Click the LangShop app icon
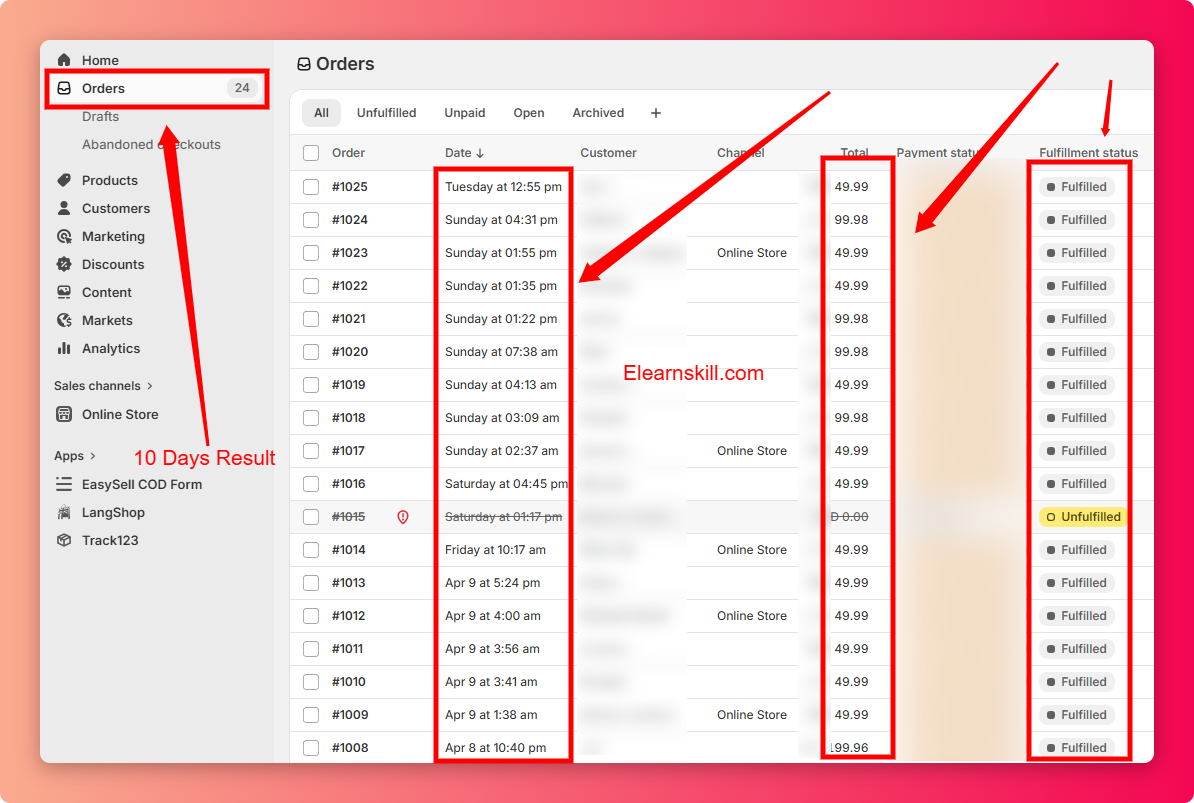Screen dimensions: 1194x803 [64, 513]
